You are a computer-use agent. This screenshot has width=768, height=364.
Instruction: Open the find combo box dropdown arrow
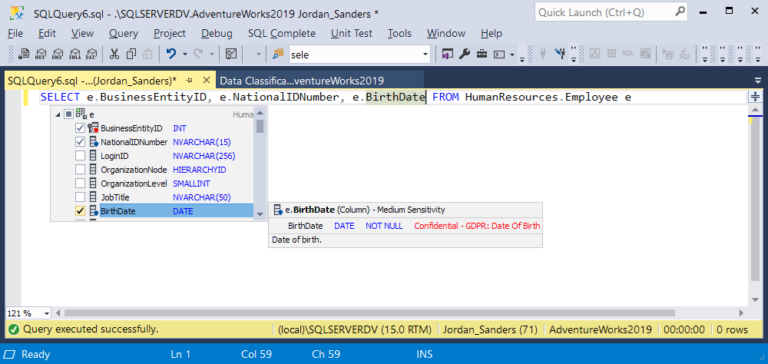tap(425, 54)
